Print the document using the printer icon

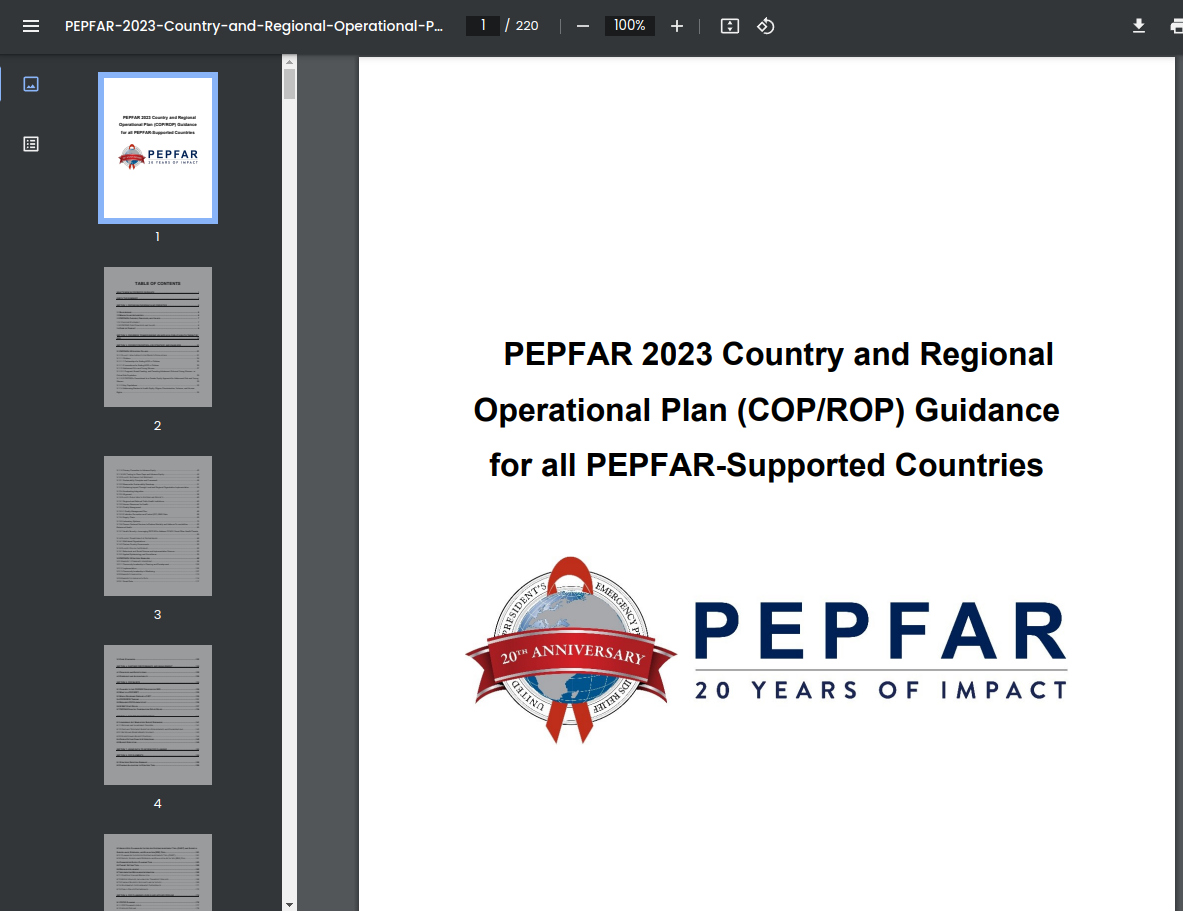[x=1176, y=26]
